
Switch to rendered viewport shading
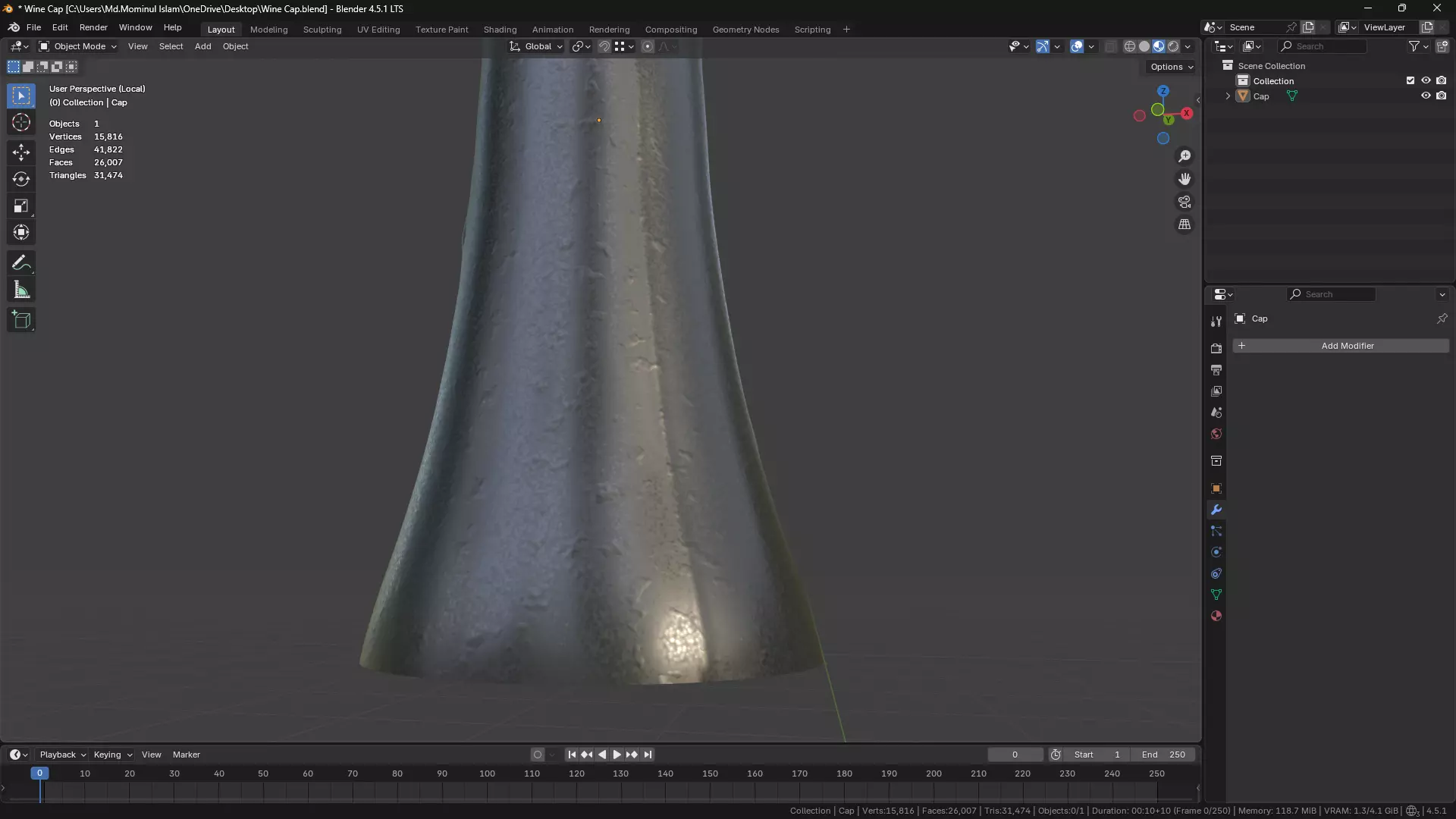(x=1173, y=46)
